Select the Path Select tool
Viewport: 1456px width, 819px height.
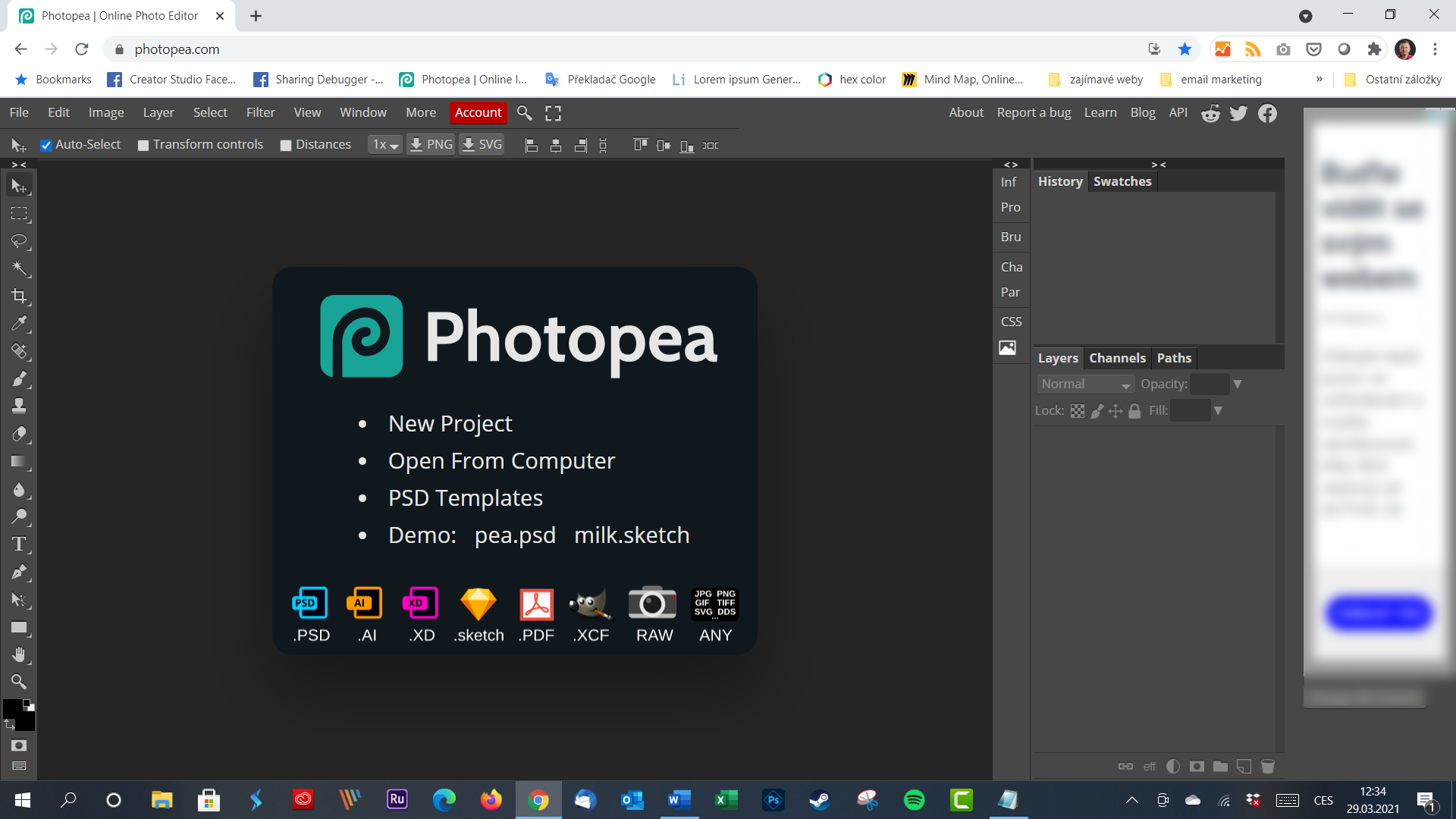(x=19, y=600)
